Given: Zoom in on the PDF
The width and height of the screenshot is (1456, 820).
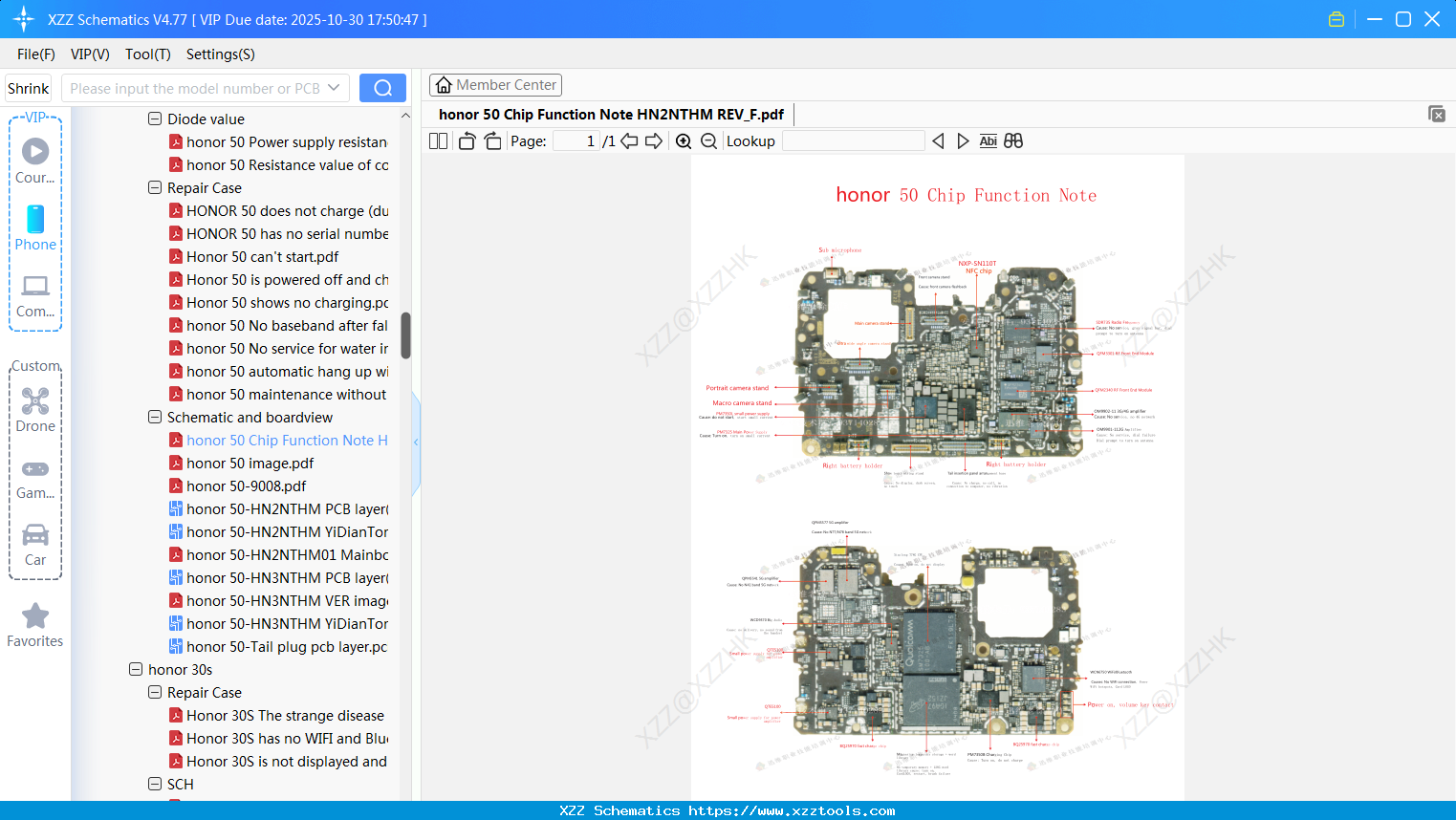Looking at the screenshot, I should [x=684, y=141].
